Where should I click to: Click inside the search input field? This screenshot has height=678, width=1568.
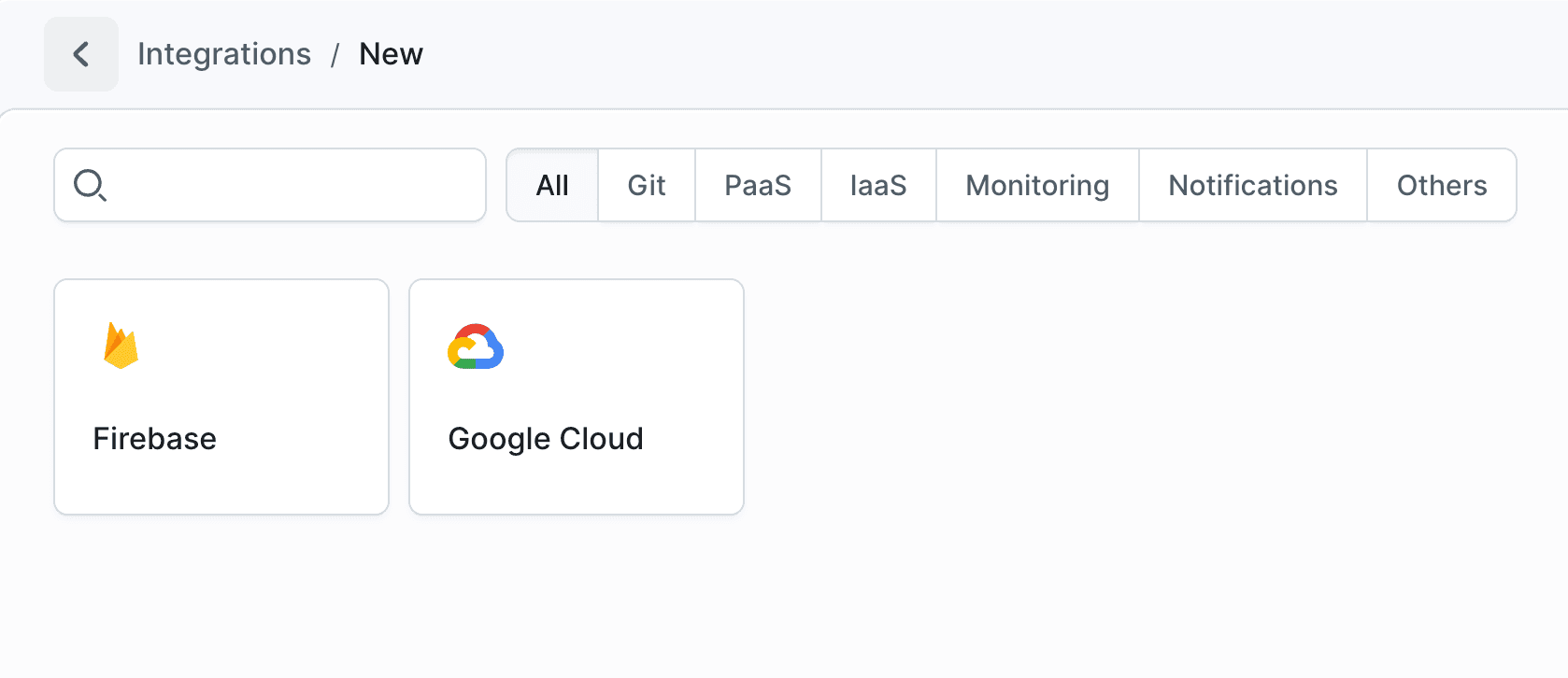tap(280, 185)
